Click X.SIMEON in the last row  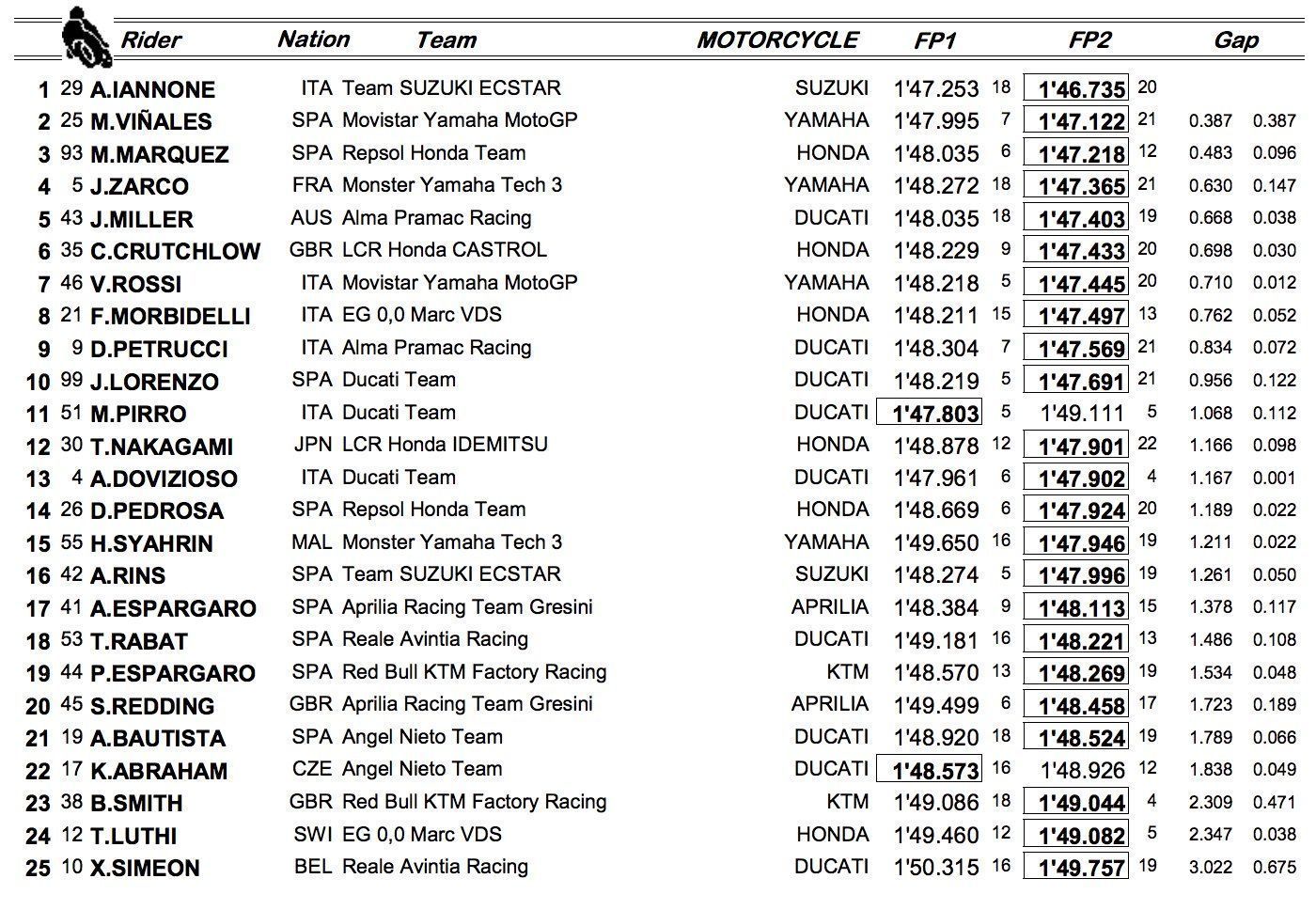(145, 869)
